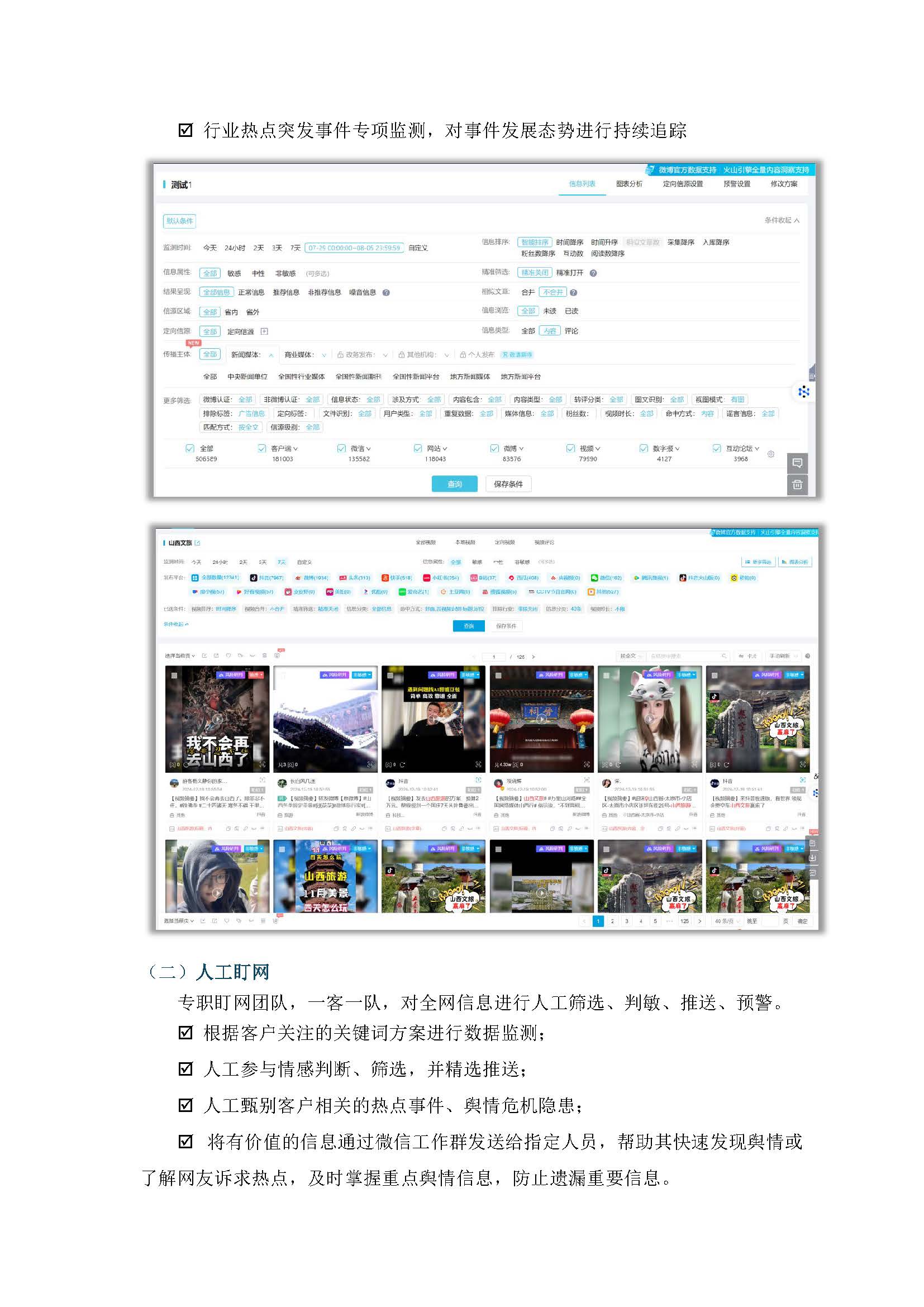Click the blue 查询 button in 测试1
This screenshot has width=924, height=1307.
coord(454,484)
